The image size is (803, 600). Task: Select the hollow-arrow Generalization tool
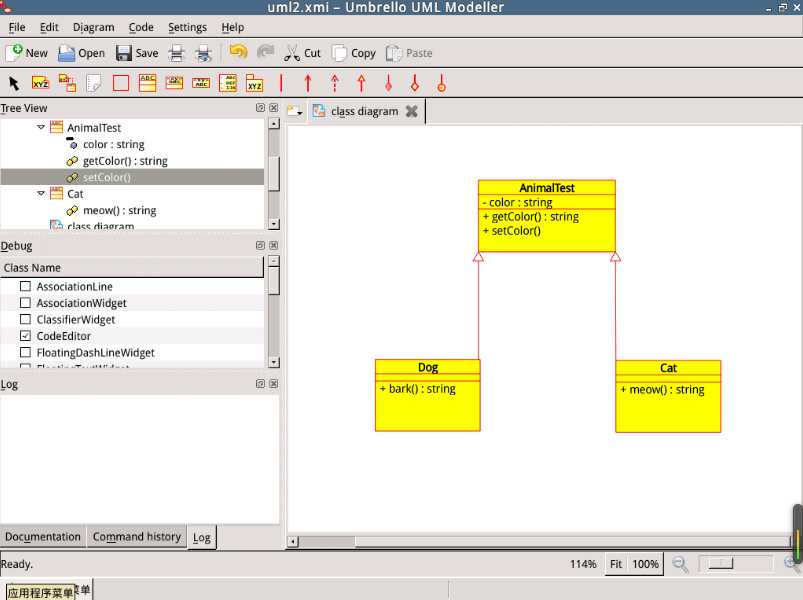point(361,83)
